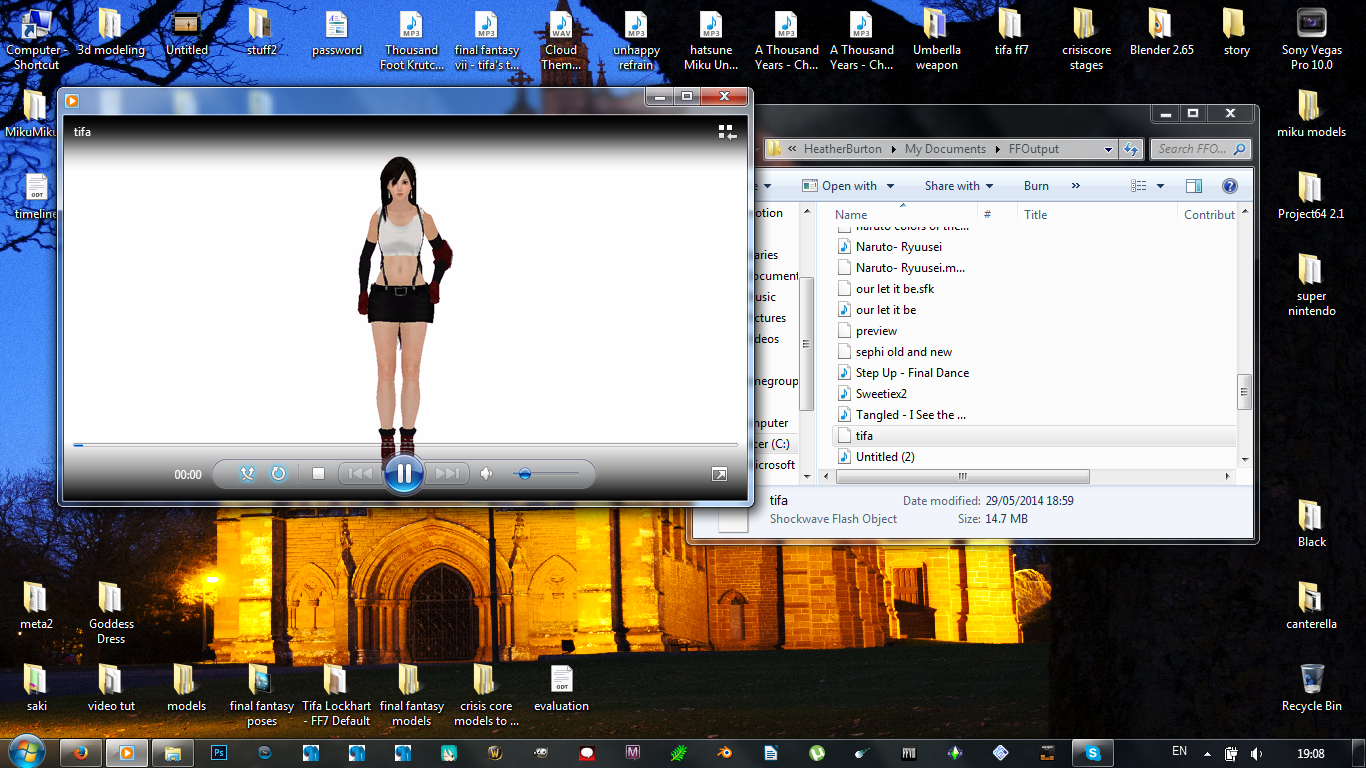Click the video seek bar
This screenshot has height=772, width=1366.
tap(405, 444)
